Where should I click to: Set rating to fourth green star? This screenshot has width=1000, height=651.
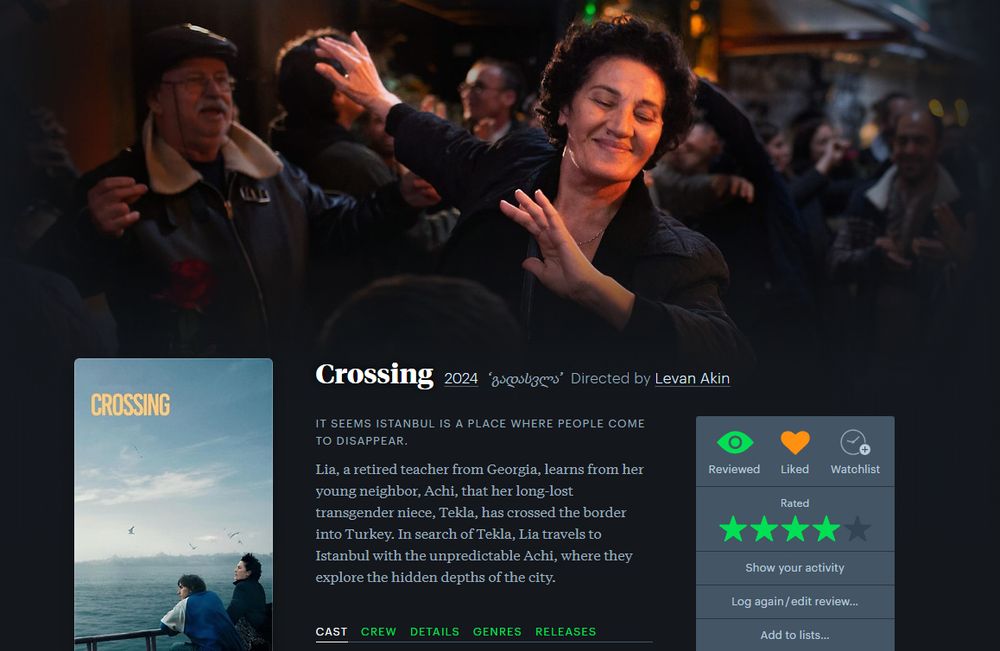coord(826,529)
